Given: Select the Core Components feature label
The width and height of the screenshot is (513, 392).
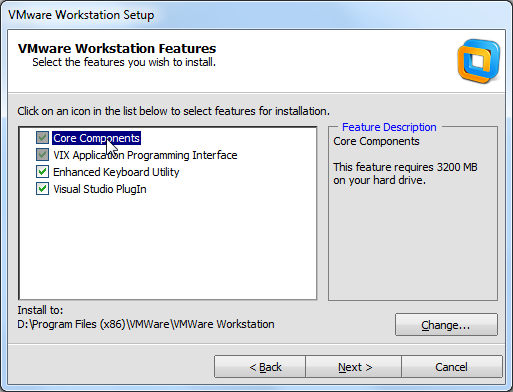Looking at the screenshot, I should pos(96,138).
